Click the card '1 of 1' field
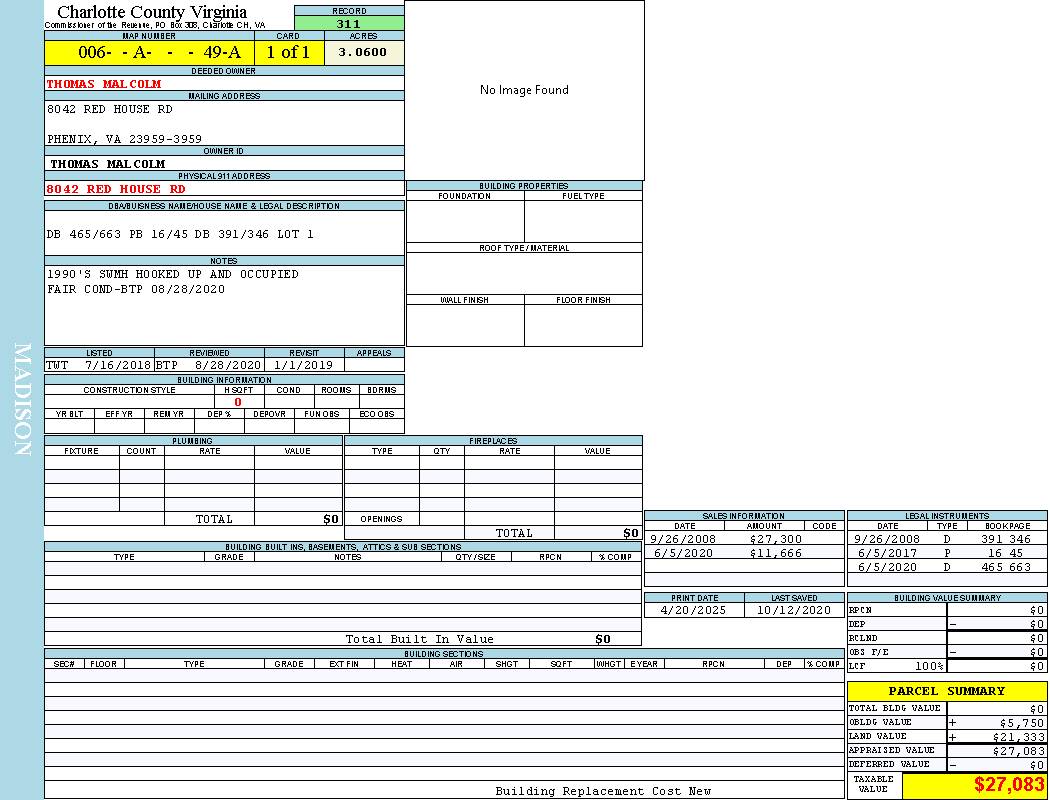Screen dimensions: 1050x800 click(x=288, y=53)
